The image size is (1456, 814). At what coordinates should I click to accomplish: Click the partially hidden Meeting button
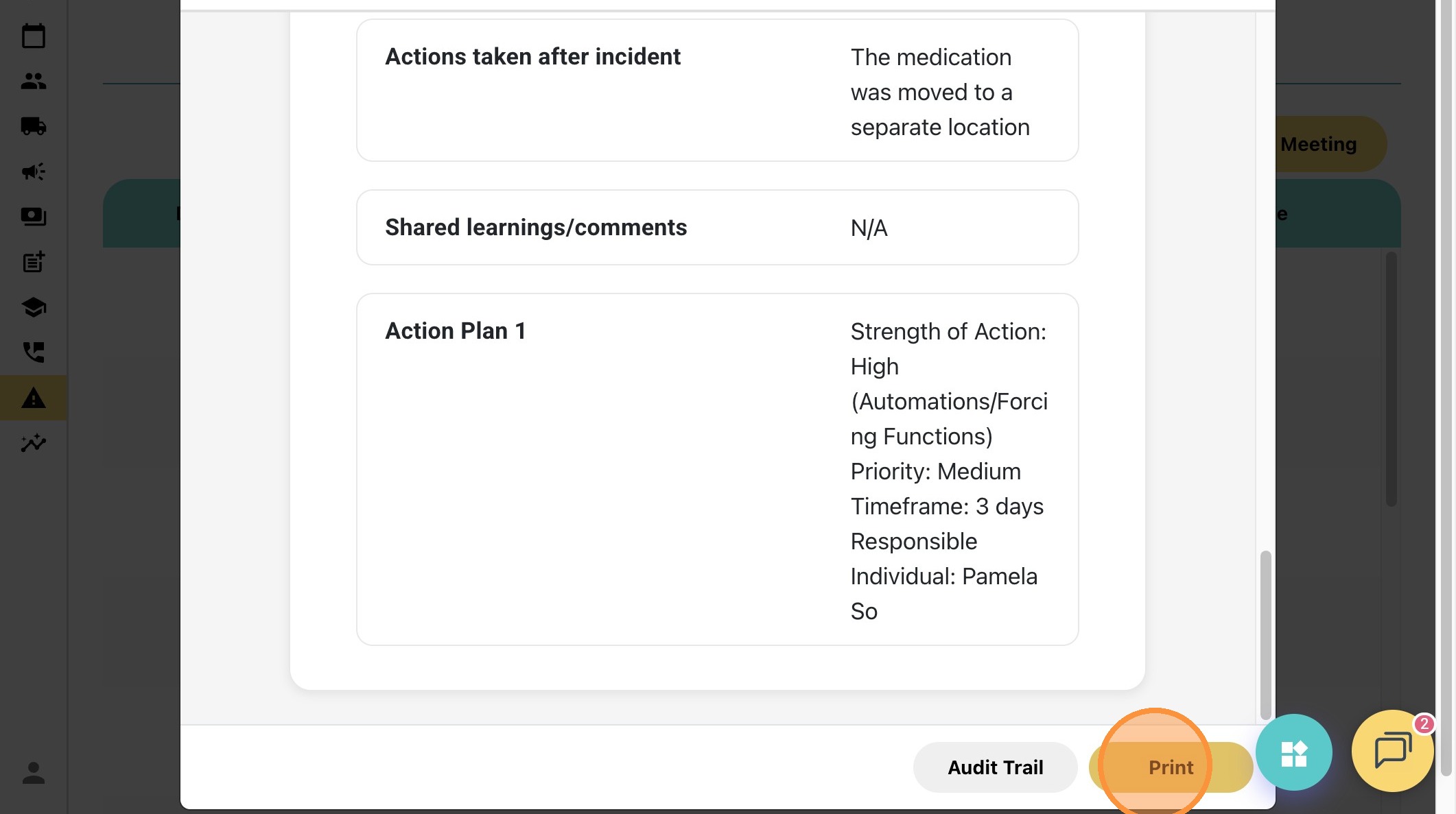[1324, 144]
